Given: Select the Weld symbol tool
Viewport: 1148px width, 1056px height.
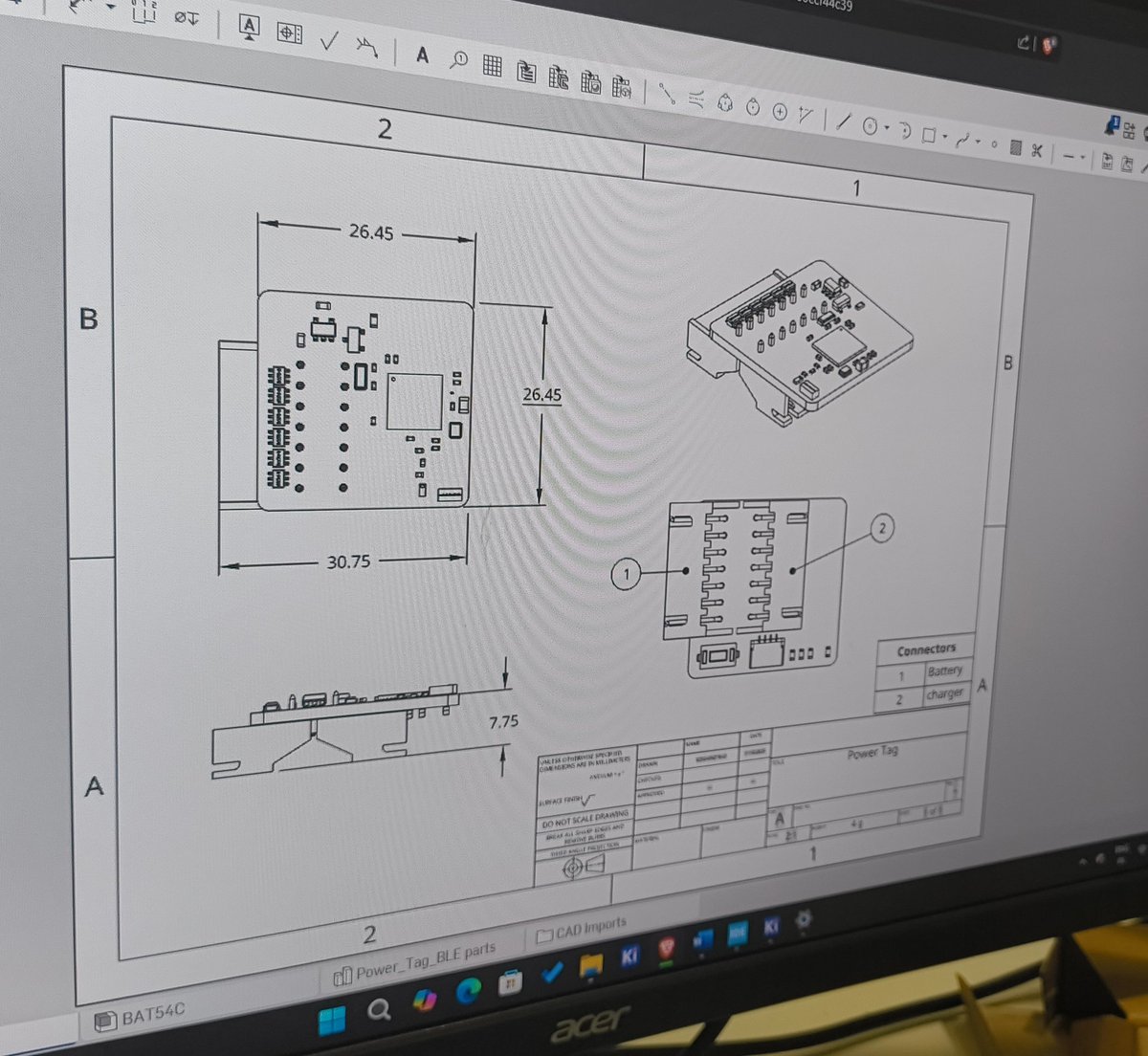Looking at the screenshot, I should click(x=366, y=46).
